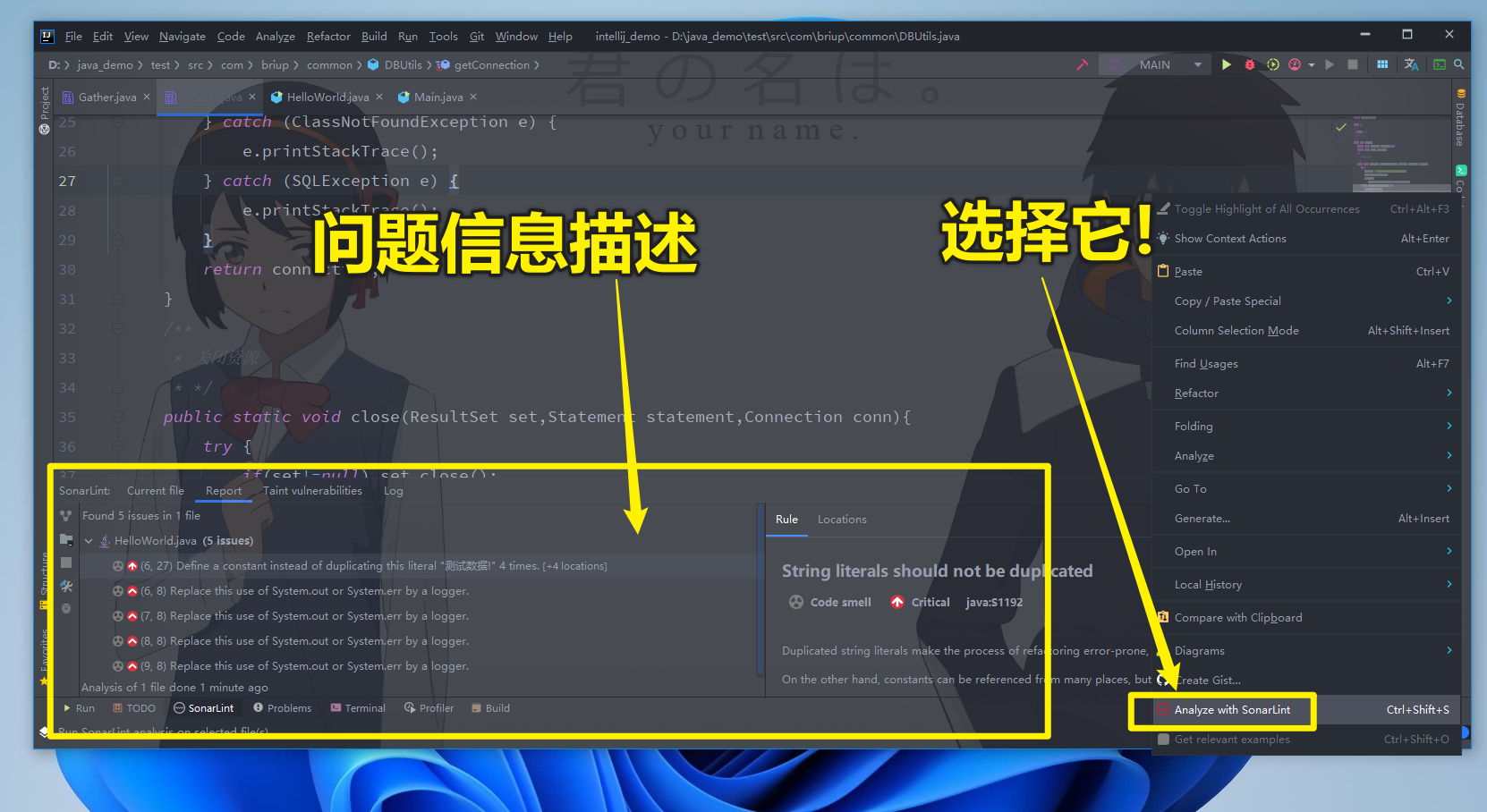Click the briup breadcrumb in the navigation bar
Viewport: 1487px width, 812px height.
pos(275,65)
